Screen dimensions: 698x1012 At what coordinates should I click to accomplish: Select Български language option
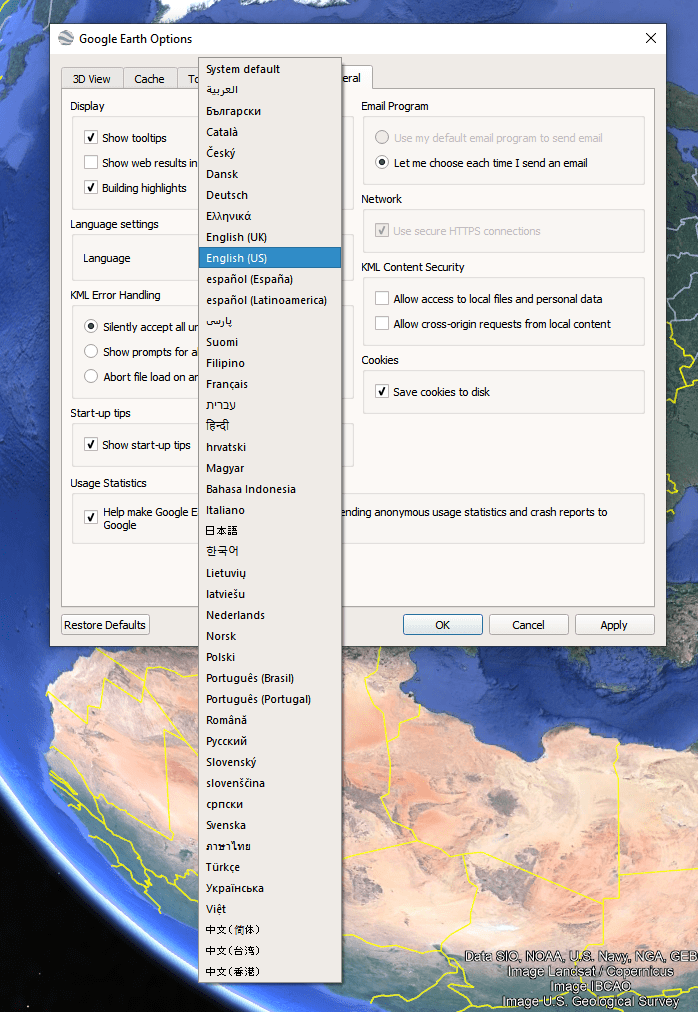tap(270, 111)
